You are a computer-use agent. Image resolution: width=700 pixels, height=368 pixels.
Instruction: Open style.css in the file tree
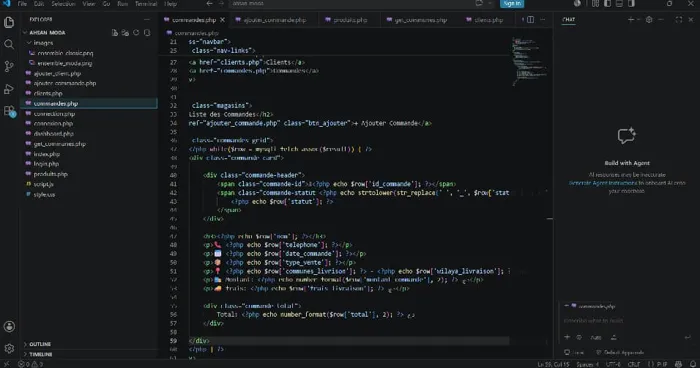[44, 195]
